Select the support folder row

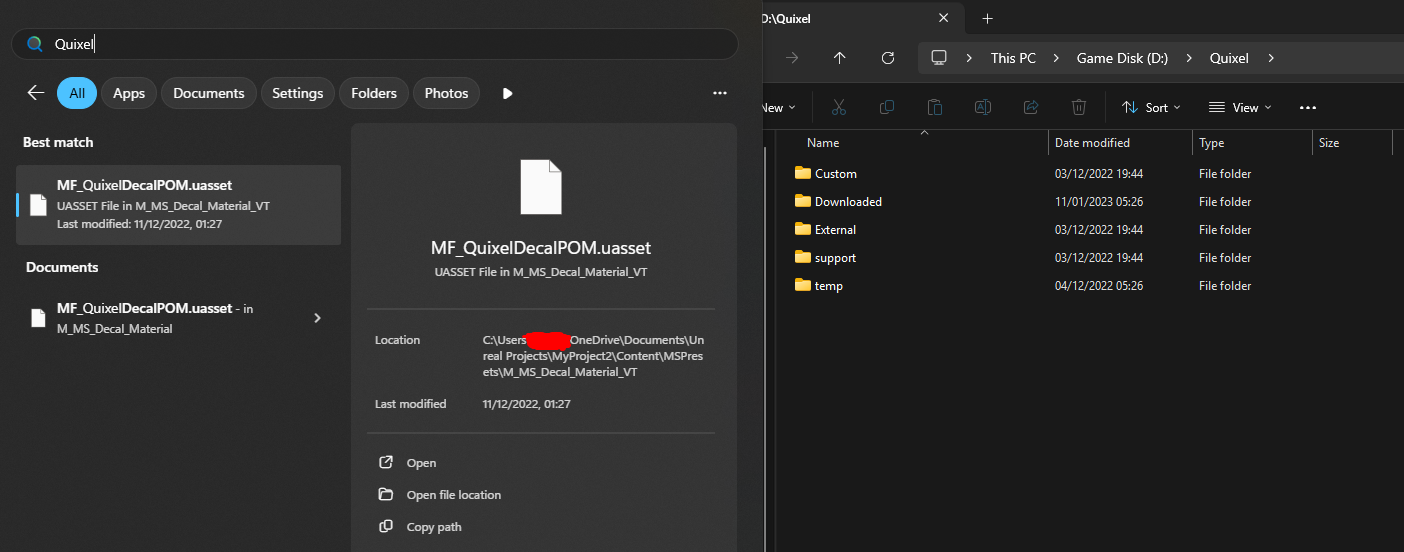[x=1090, y=257]
